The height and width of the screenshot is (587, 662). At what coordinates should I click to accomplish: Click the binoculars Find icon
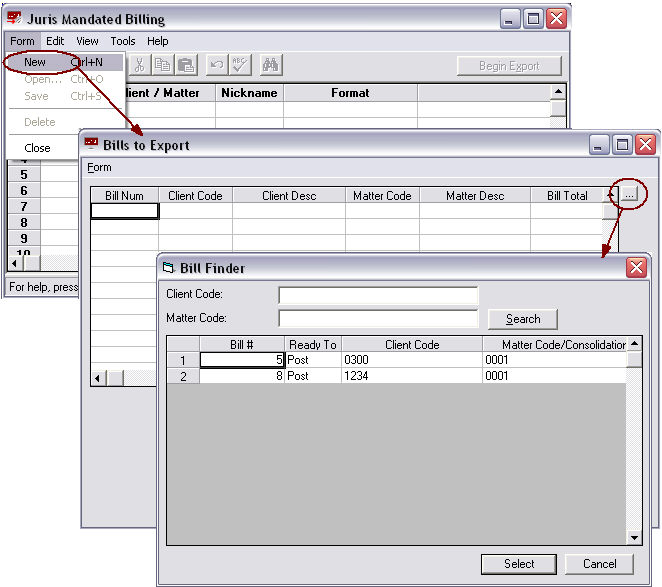click(270, 65)
